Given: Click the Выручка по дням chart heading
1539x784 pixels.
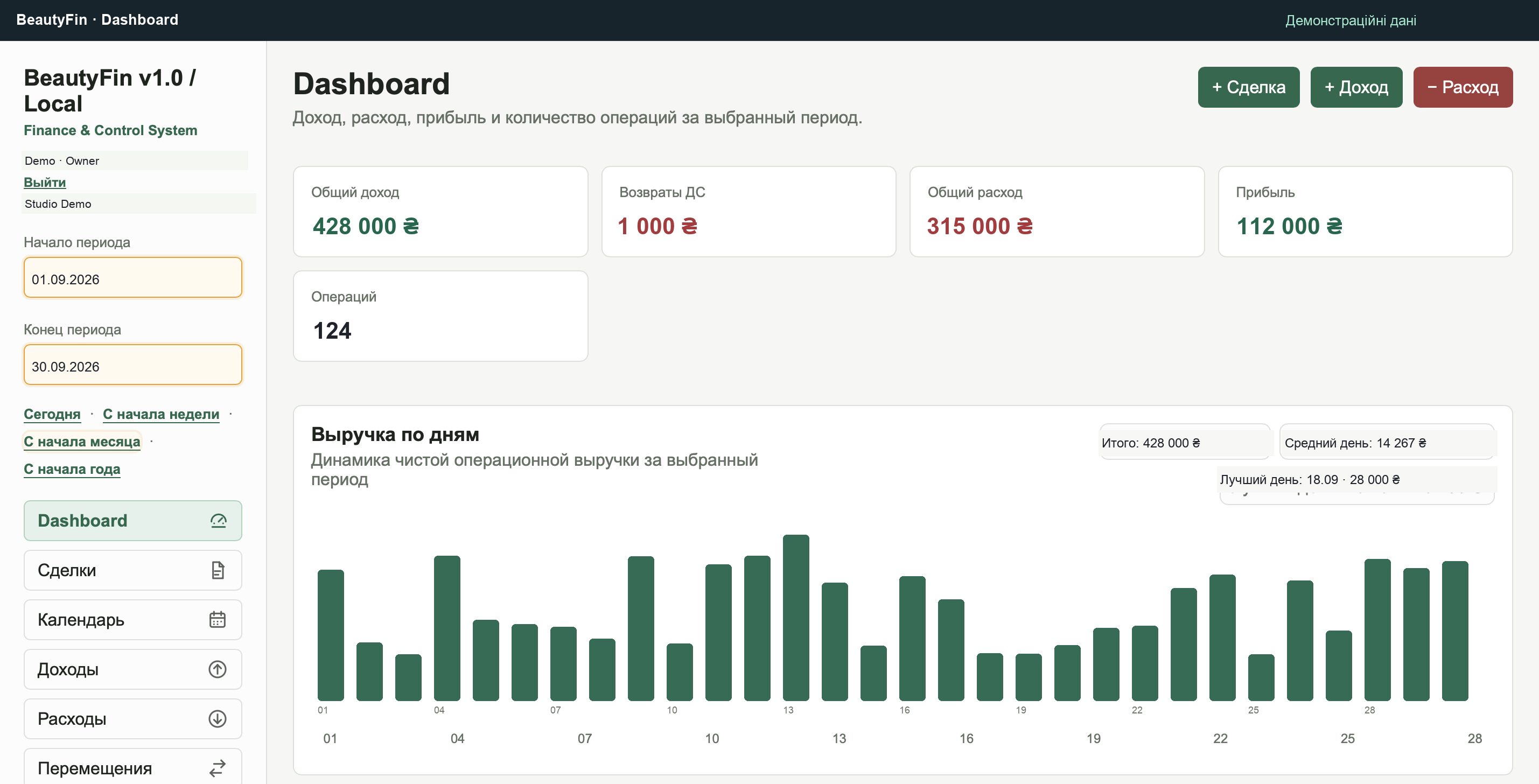Looking at the screenshot, I should (x=395, y=434).
